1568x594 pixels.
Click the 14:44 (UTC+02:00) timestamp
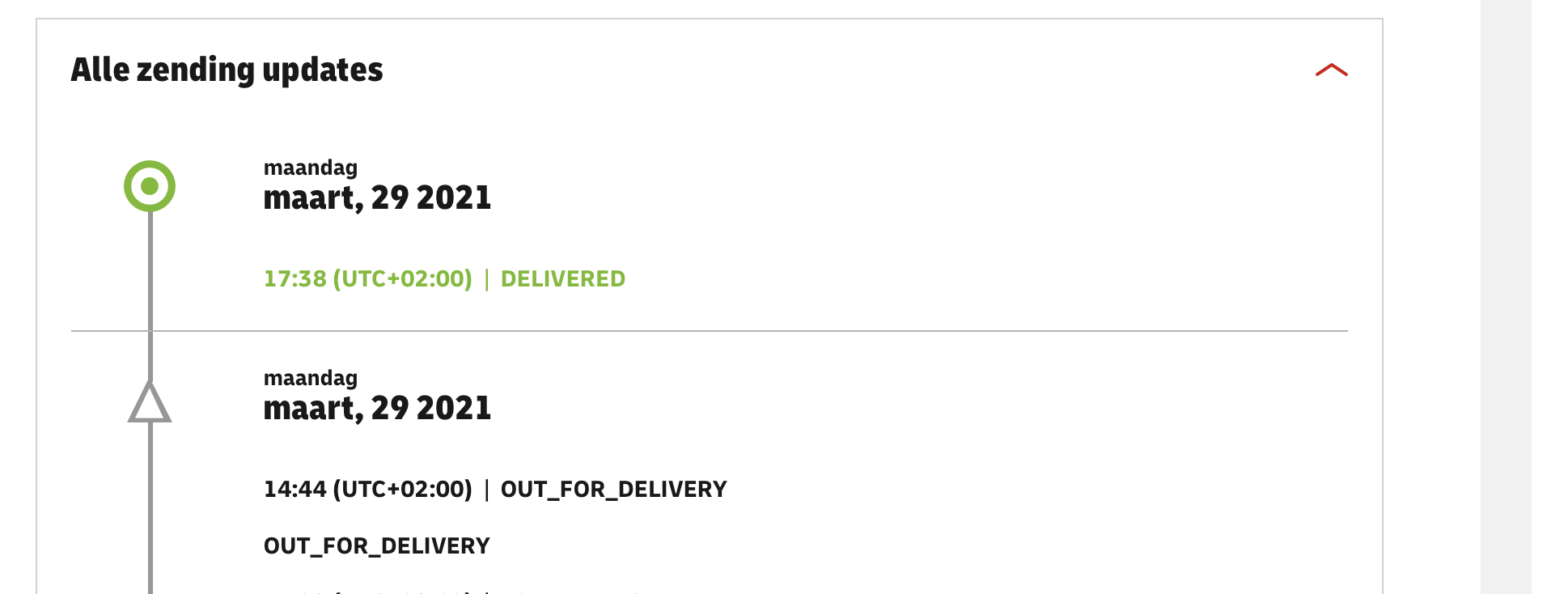click(x=368, y=490)
